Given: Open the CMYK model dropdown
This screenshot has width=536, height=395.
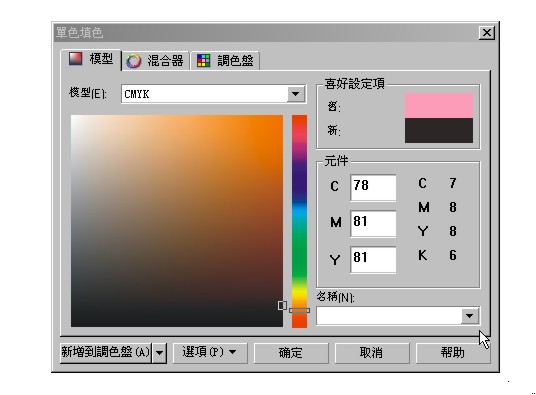Looking at the screenshot, I should tap(296, 94).
